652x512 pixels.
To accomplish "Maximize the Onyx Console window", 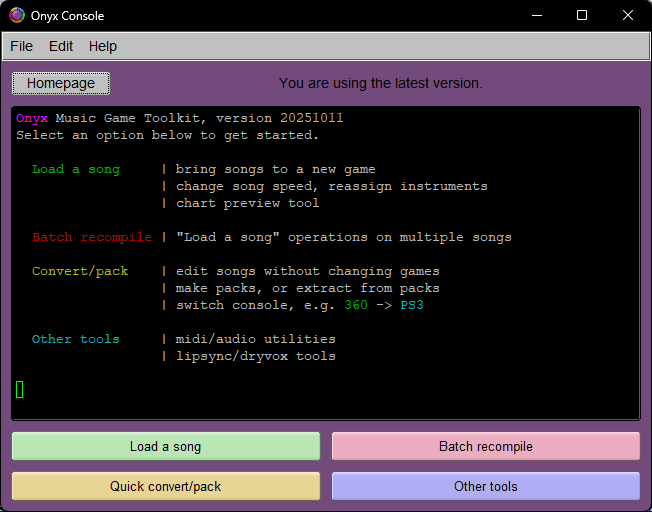I will [x=582, y=16].
